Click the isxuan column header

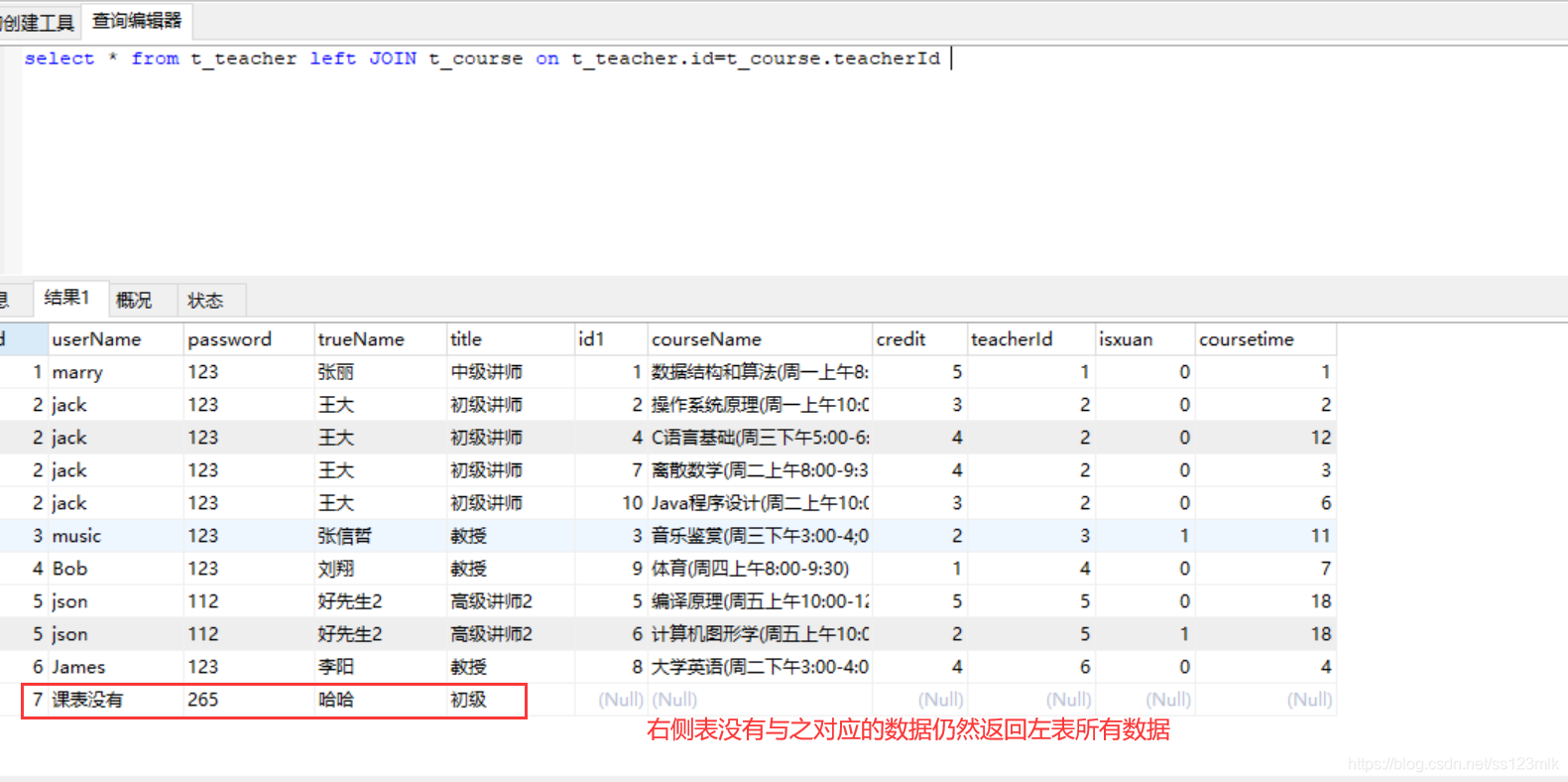pyautogui.click(x=1145, y=339)
